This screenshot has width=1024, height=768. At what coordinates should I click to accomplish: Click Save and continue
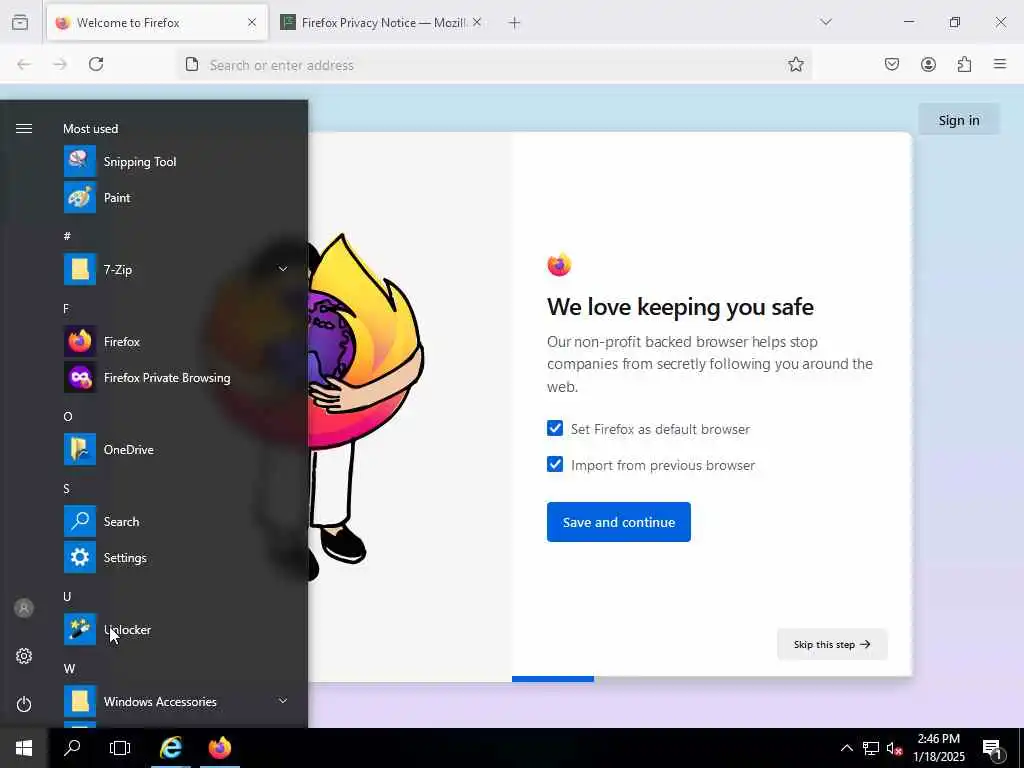618,522
